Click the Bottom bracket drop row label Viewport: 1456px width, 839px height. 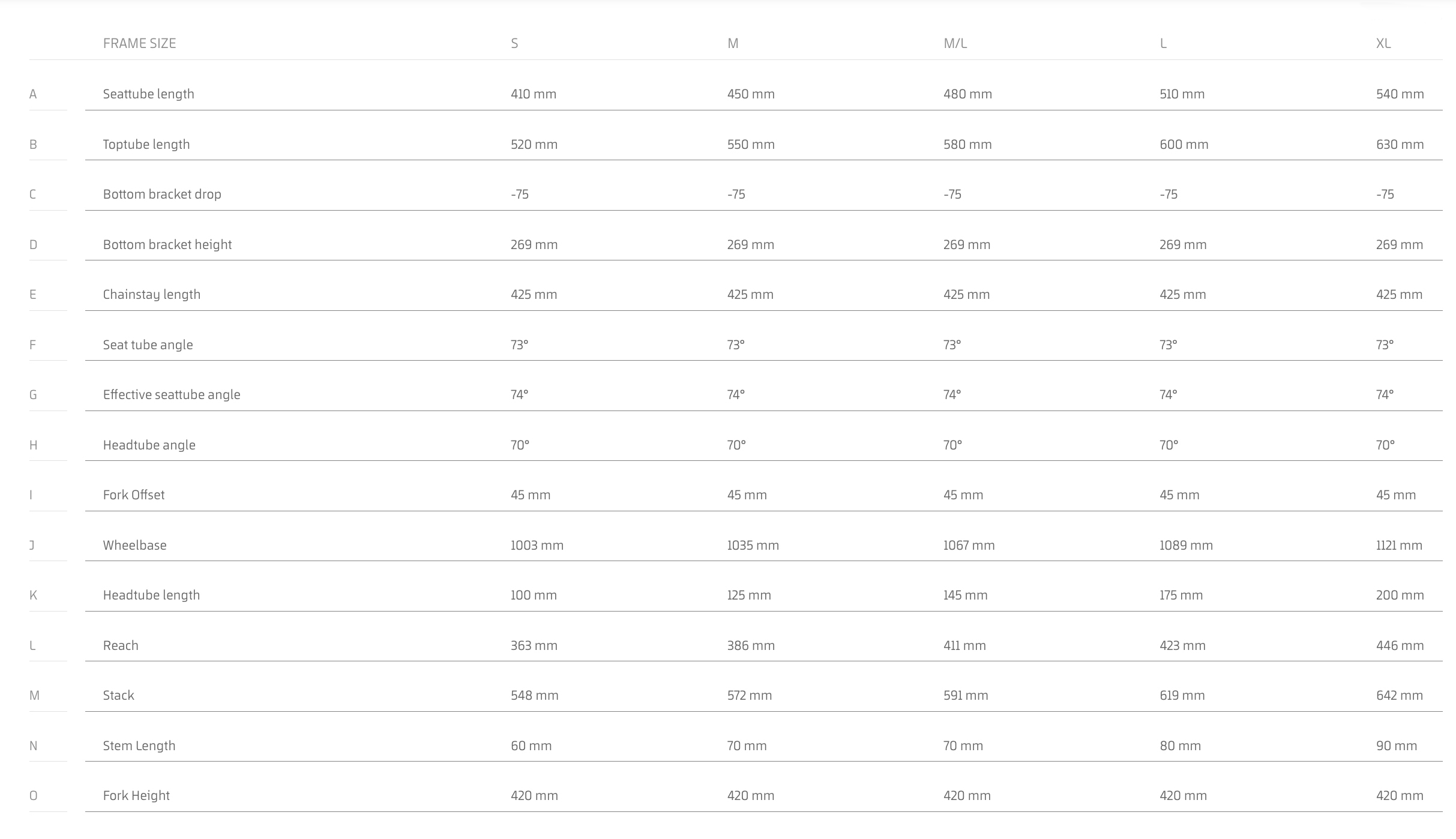point(162,194)
